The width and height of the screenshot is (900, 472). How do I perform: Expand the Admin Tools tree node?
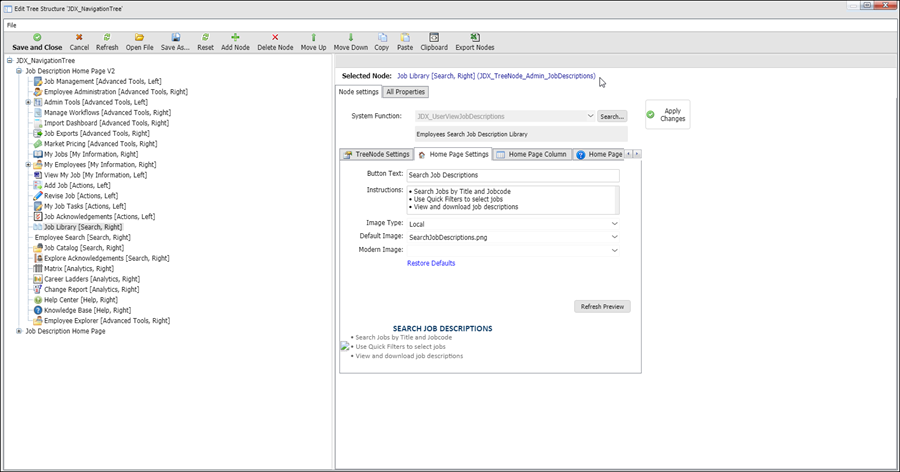click(28, 102)
